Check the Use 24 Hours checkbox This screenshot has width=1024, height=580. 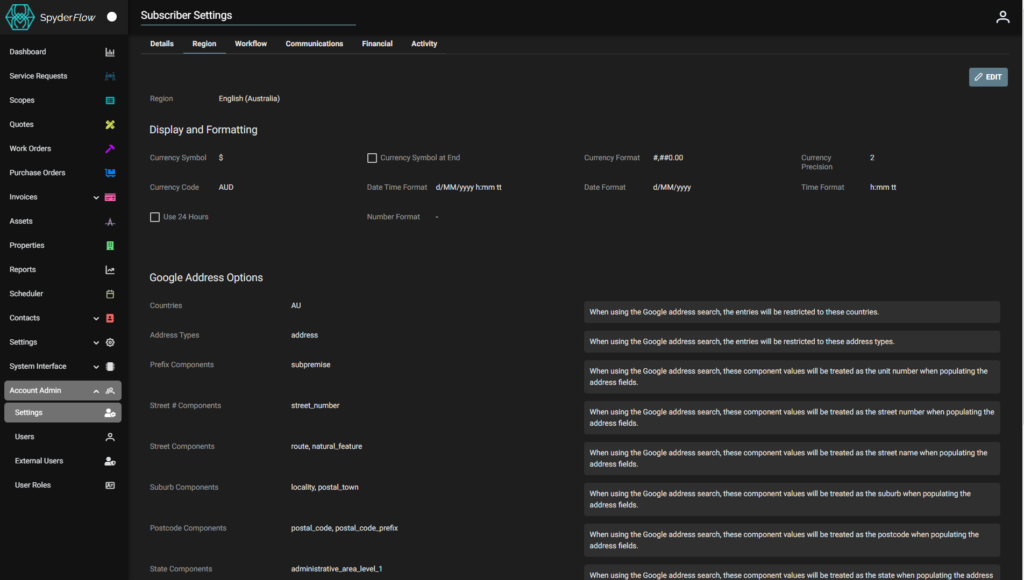tap(155, 216)
